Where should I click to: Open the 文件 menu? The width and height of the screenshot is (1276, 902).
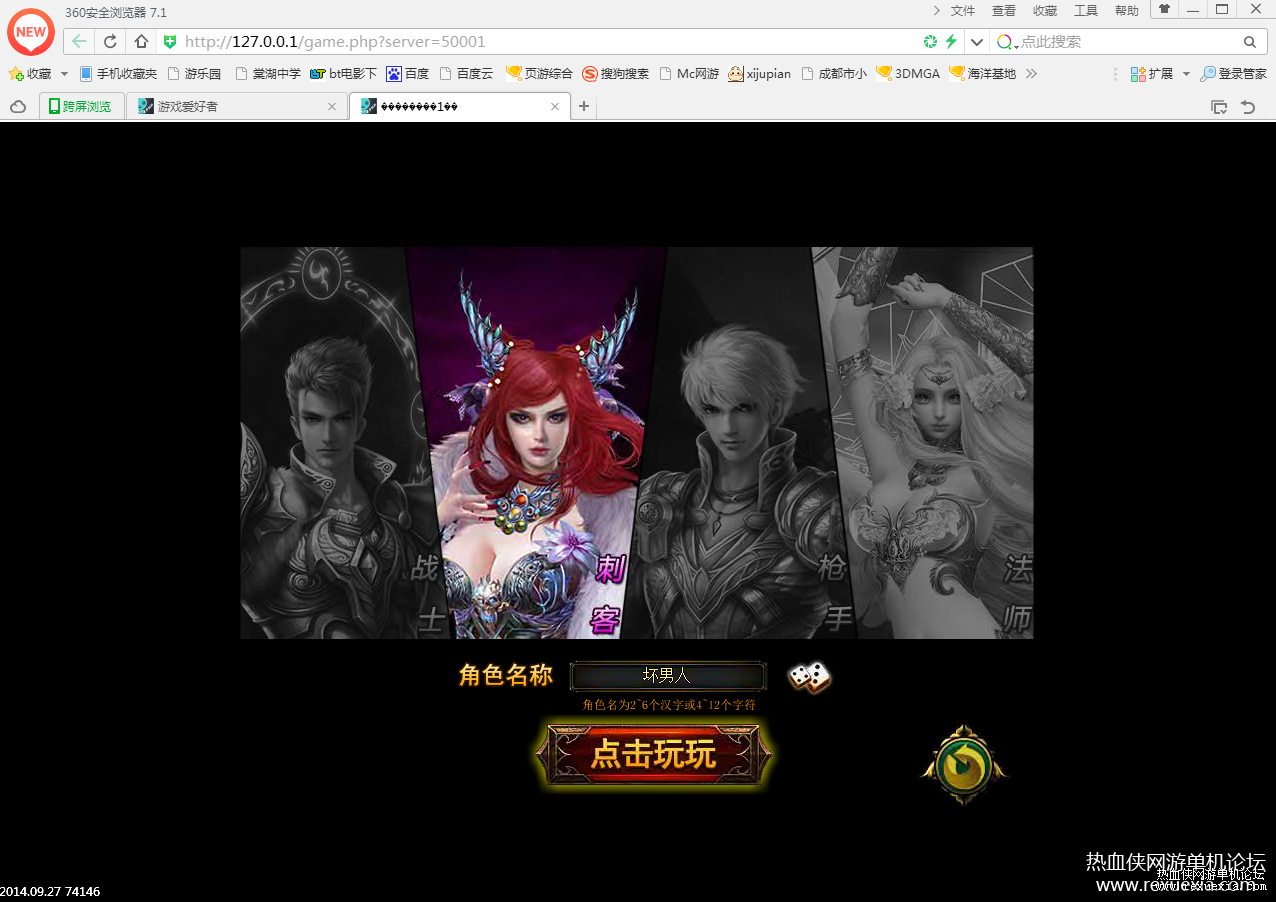[x=963, y=11]
